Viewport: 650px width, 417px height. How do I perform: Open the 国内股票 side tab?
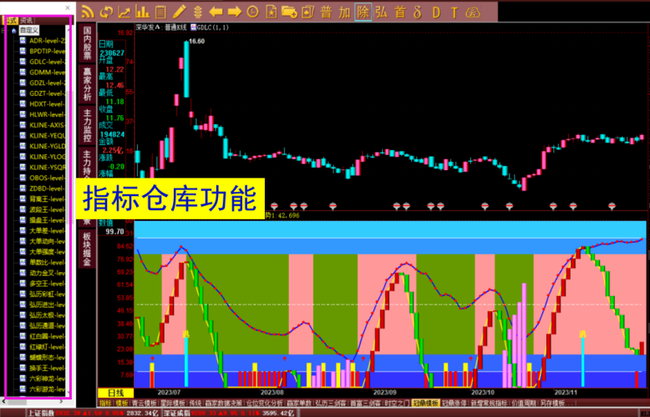[87, 43]
